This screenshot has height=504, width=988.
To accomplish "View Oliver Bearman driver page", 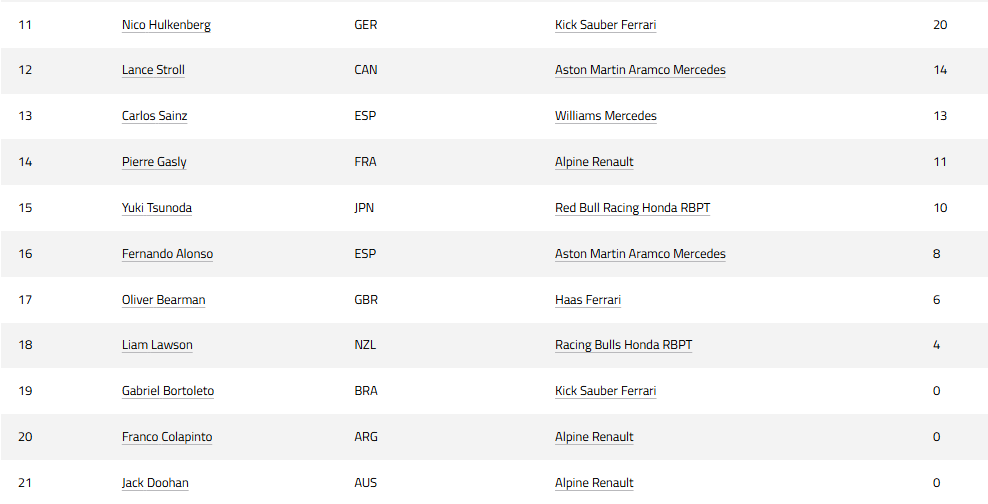I will tap(164, 300).
